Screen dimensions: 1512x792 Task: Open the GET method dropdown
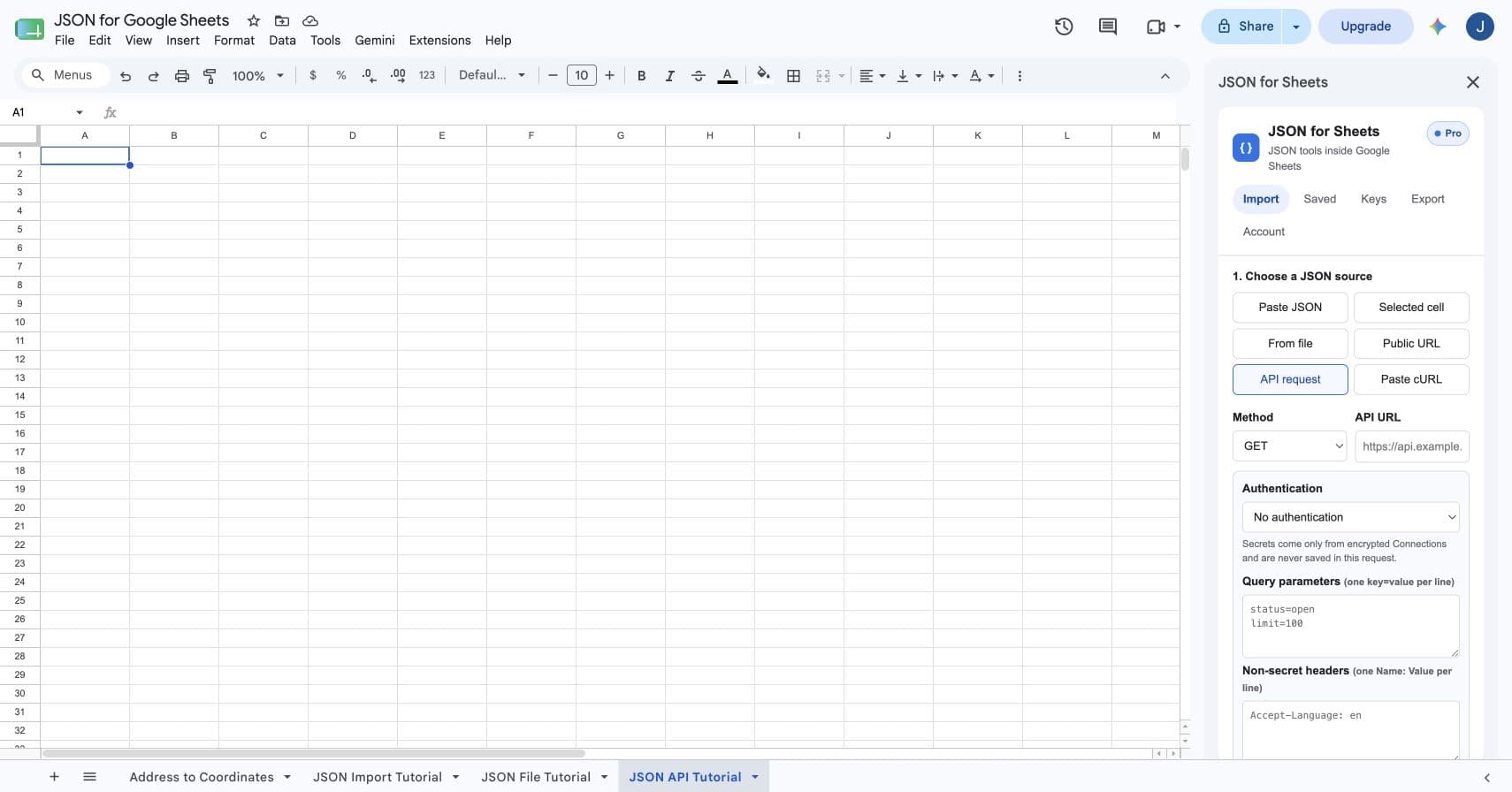pyautogui.click(x=1290, y=446)
